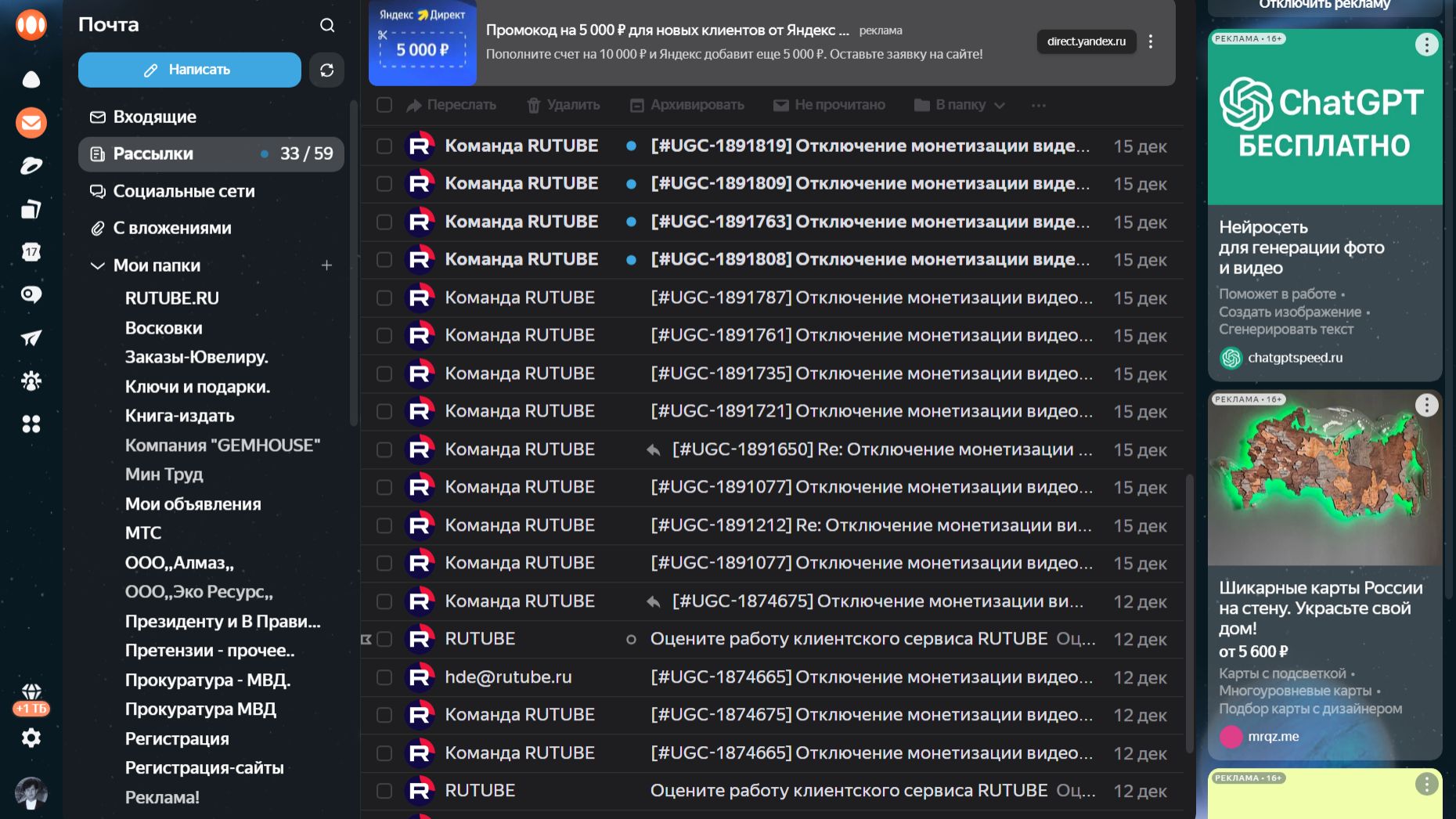Click the chatgptspeed.ru site logo icon
1456x819 pixels.
pos(1231,358)
